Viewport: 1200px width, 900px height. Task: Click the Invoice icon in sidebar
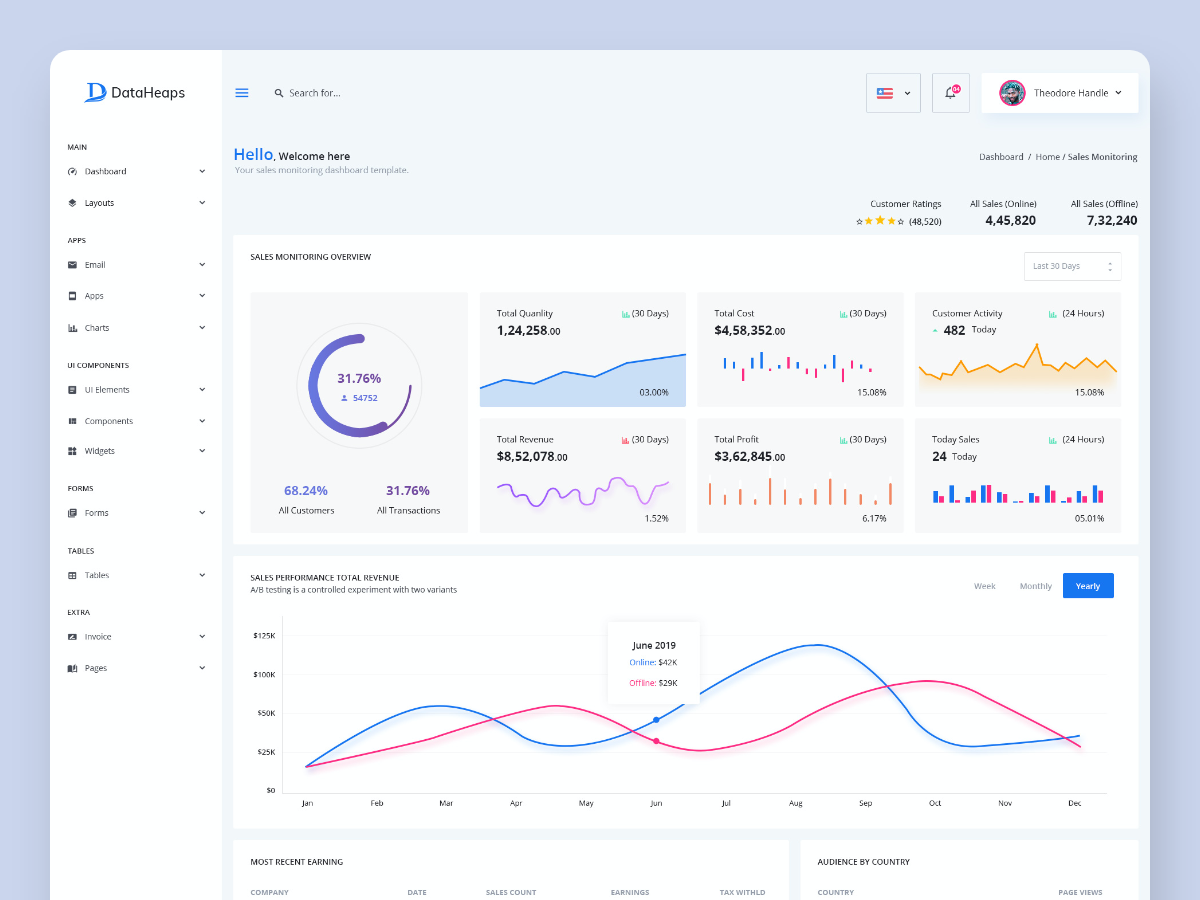click(72, 637)
